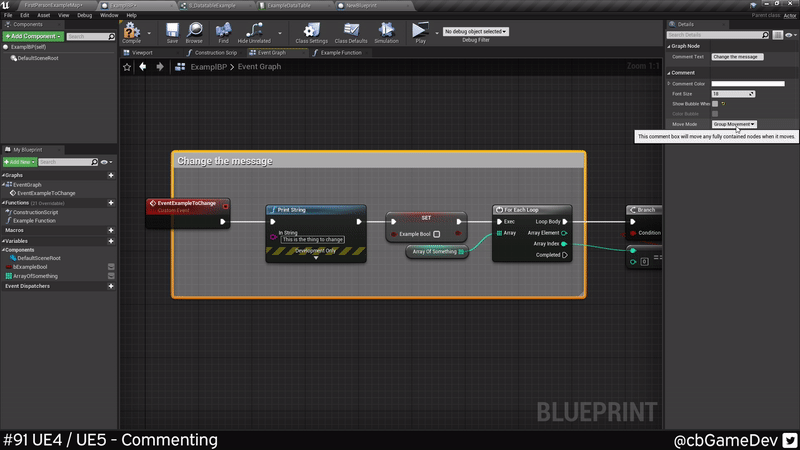
Task: Click Search Details input field
Action: click(714, 35)
